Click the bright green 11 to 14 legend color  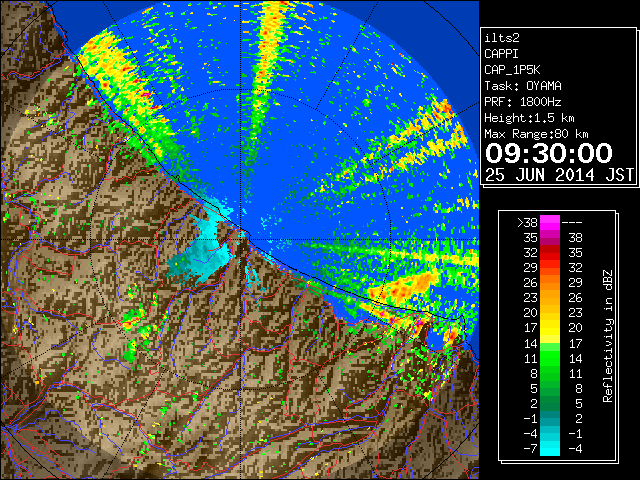tap(550, 358)
